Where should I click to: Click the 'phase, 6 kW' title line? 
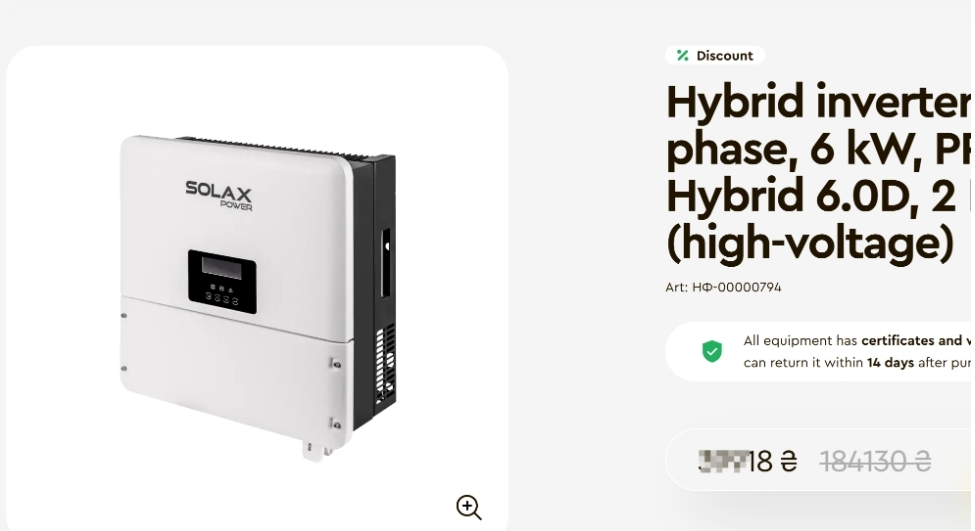pyautogui.click(x=818, y=149)
